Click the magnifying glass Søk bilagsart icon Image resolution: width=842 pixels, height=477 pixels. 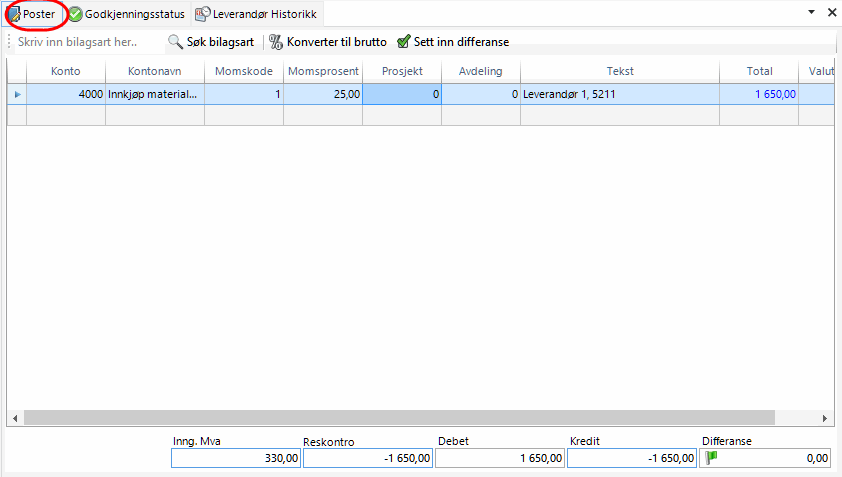[175, 42]
